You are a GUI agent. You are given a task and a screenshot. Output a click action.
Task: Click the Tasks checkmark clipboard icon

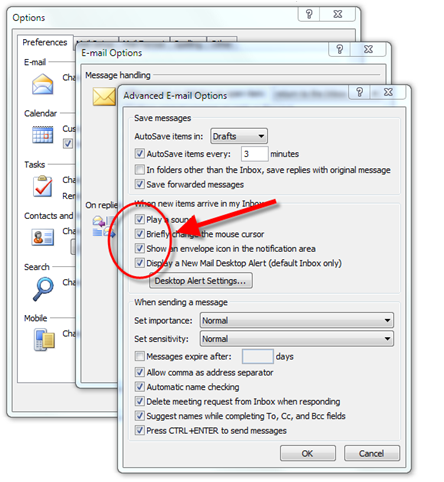point(43,186)
